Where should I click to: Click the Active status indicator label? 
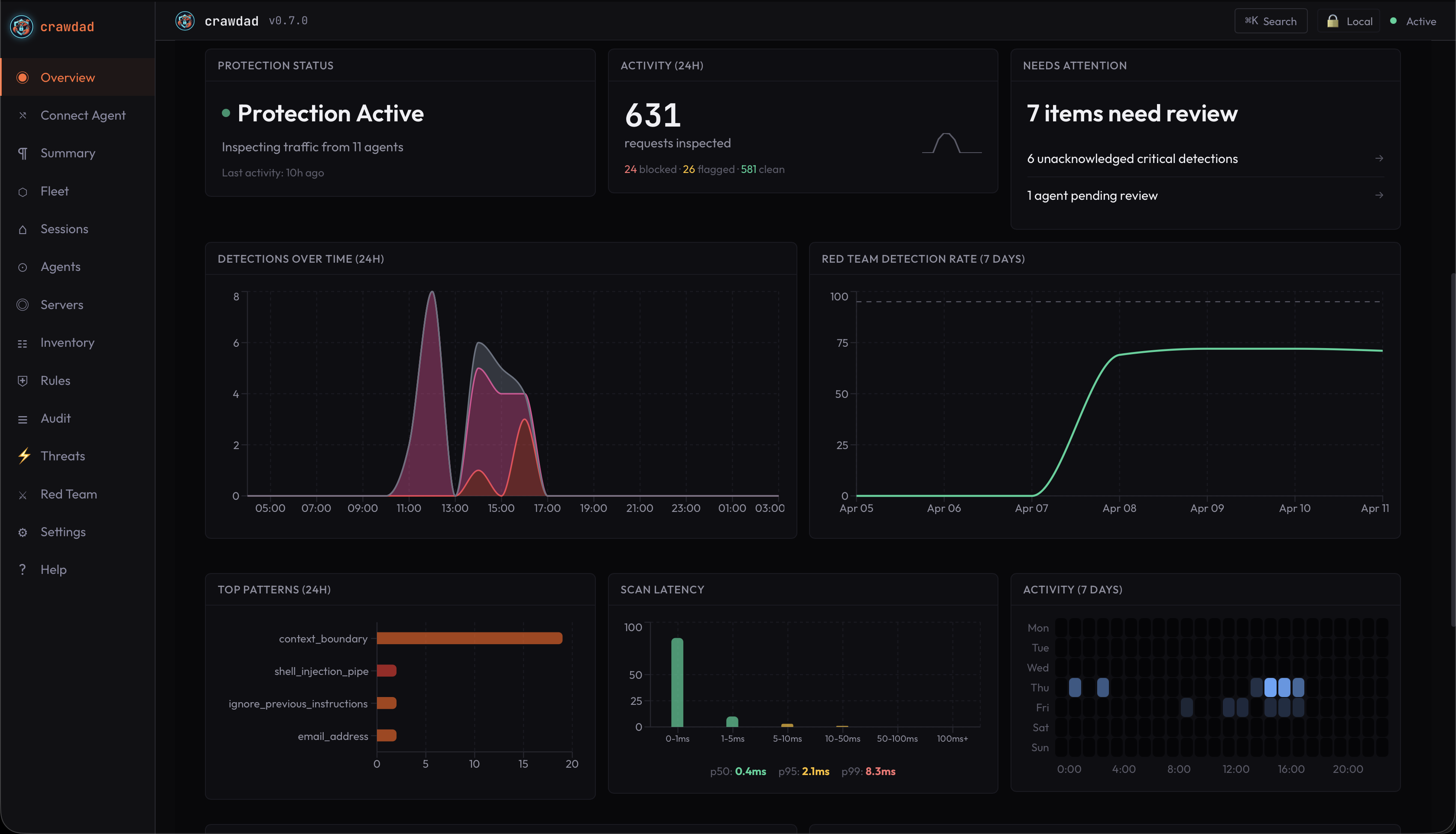(1420, 21)
